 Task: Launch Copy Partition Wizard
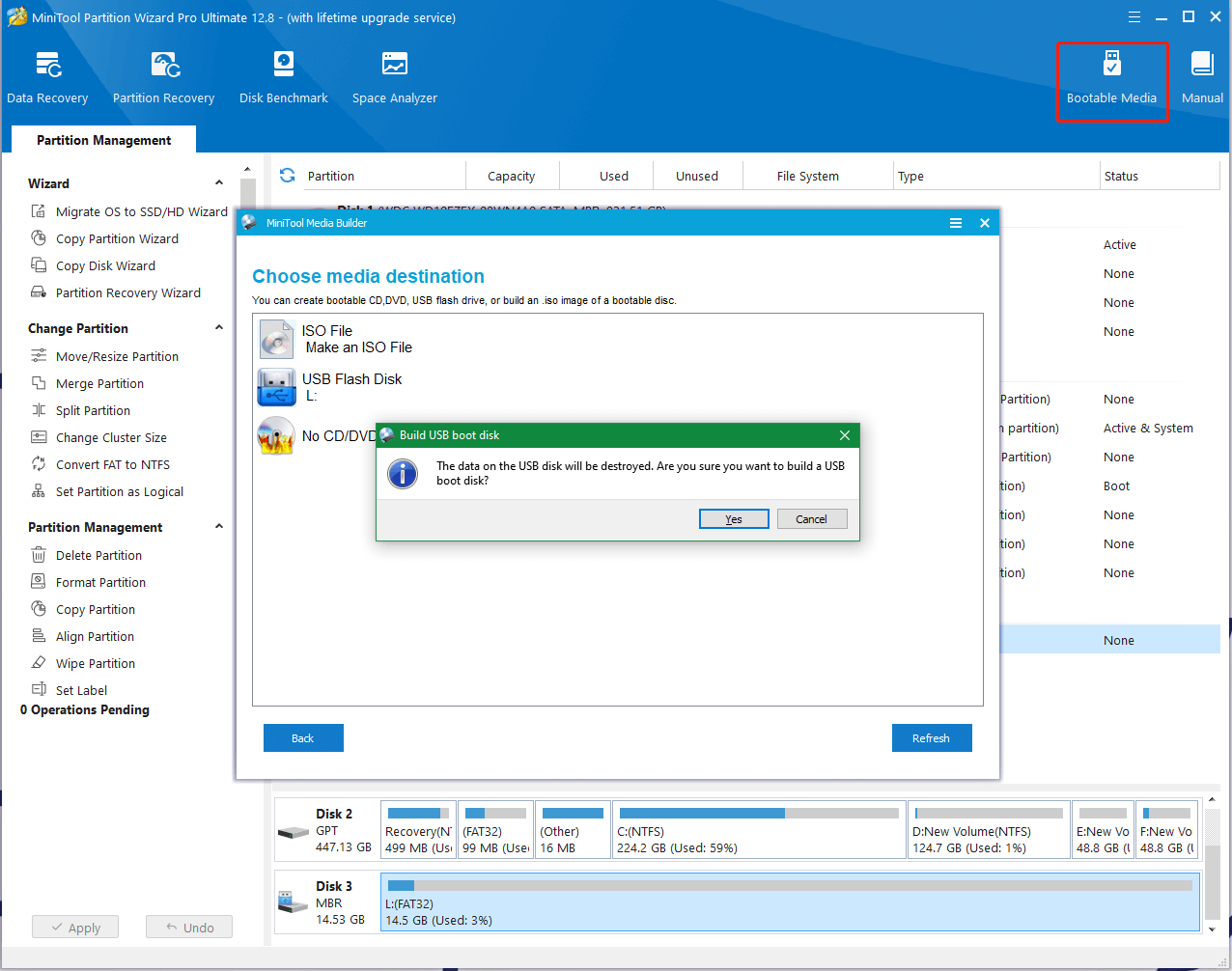[117, 238]
